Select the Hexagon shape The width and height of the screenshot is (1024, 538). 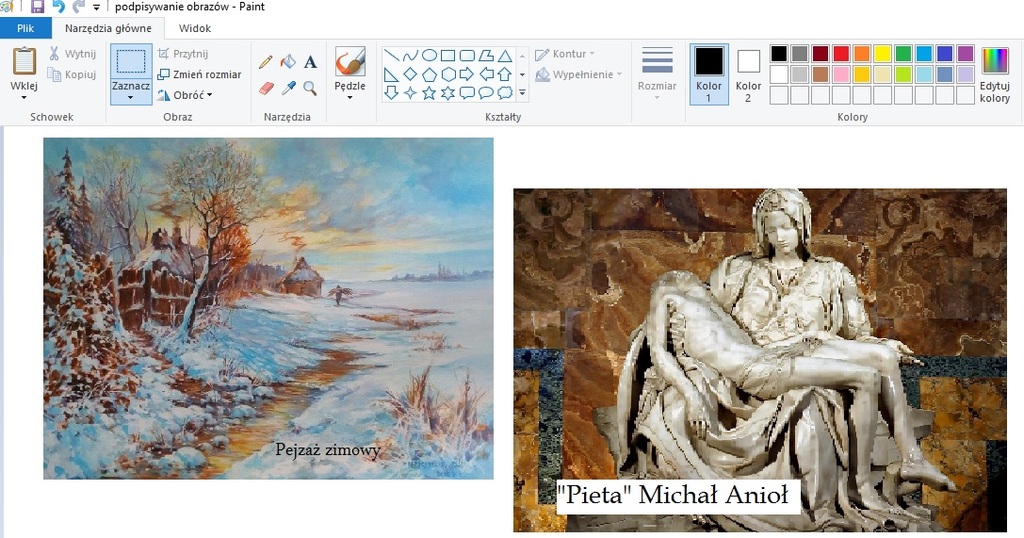[448, 74]
